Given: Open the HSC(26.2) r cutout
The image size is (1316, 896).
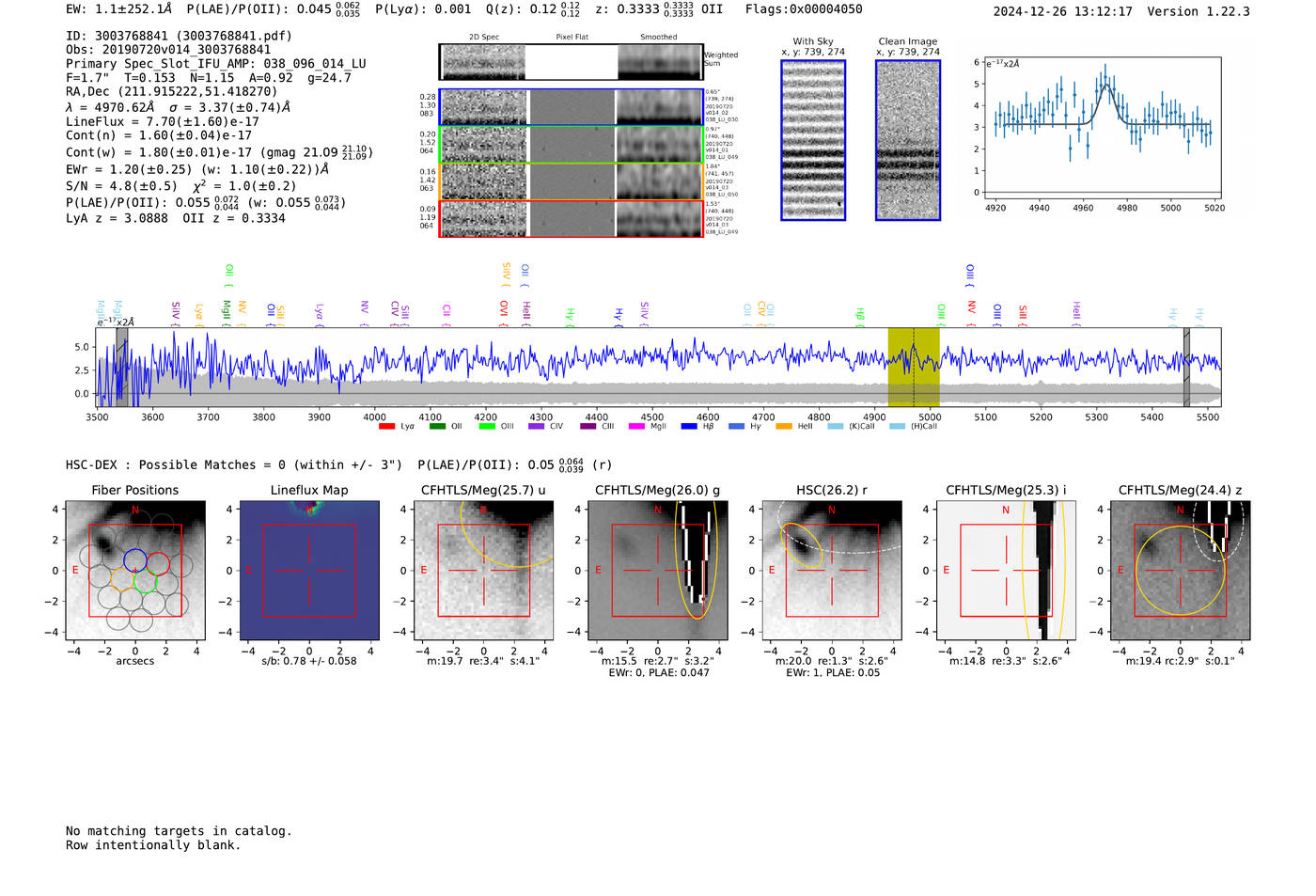Looking at the screenshot, I should click(831, 570).
